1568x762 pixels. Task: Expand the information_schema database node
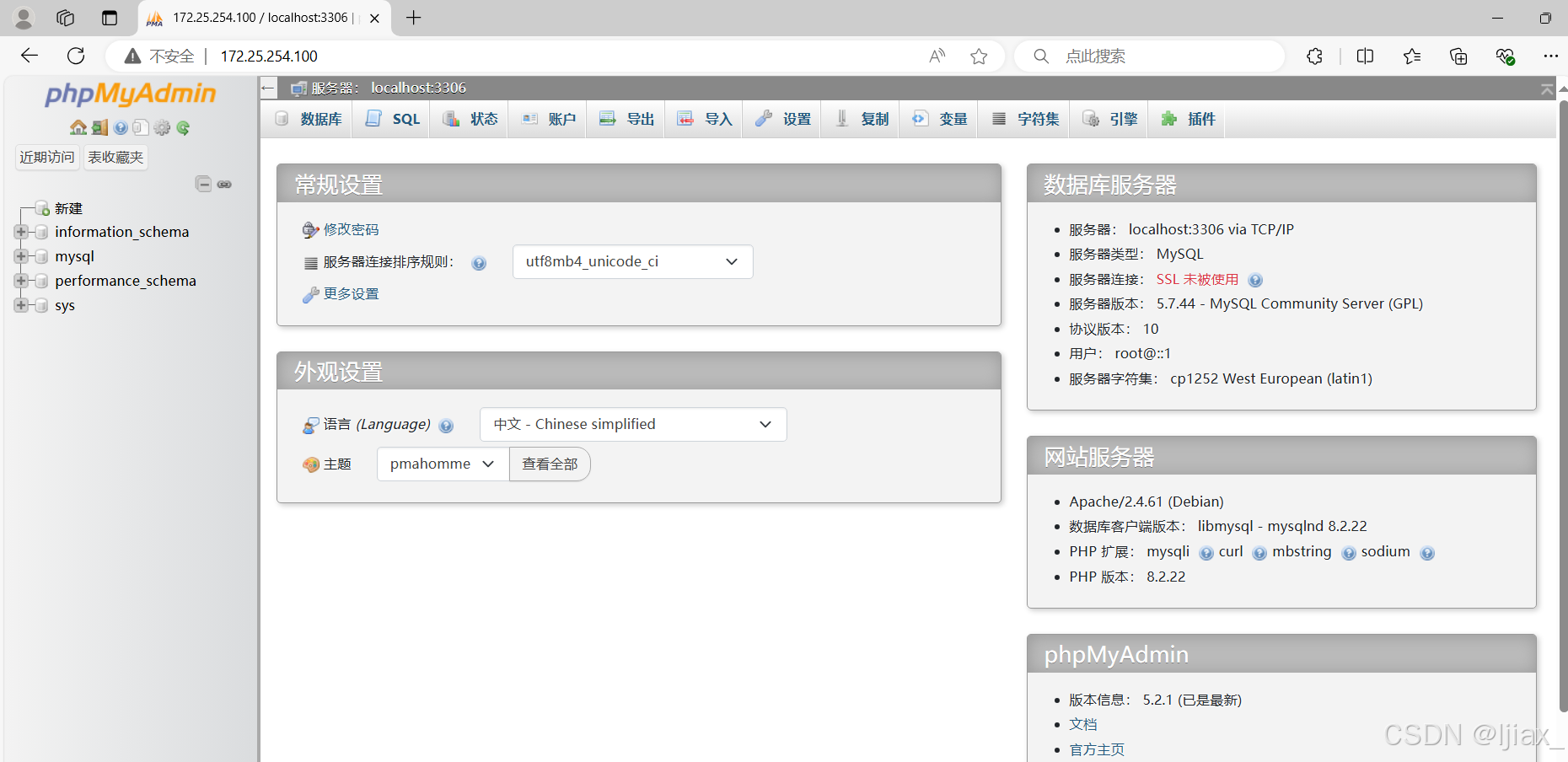[x=20, y=232]
